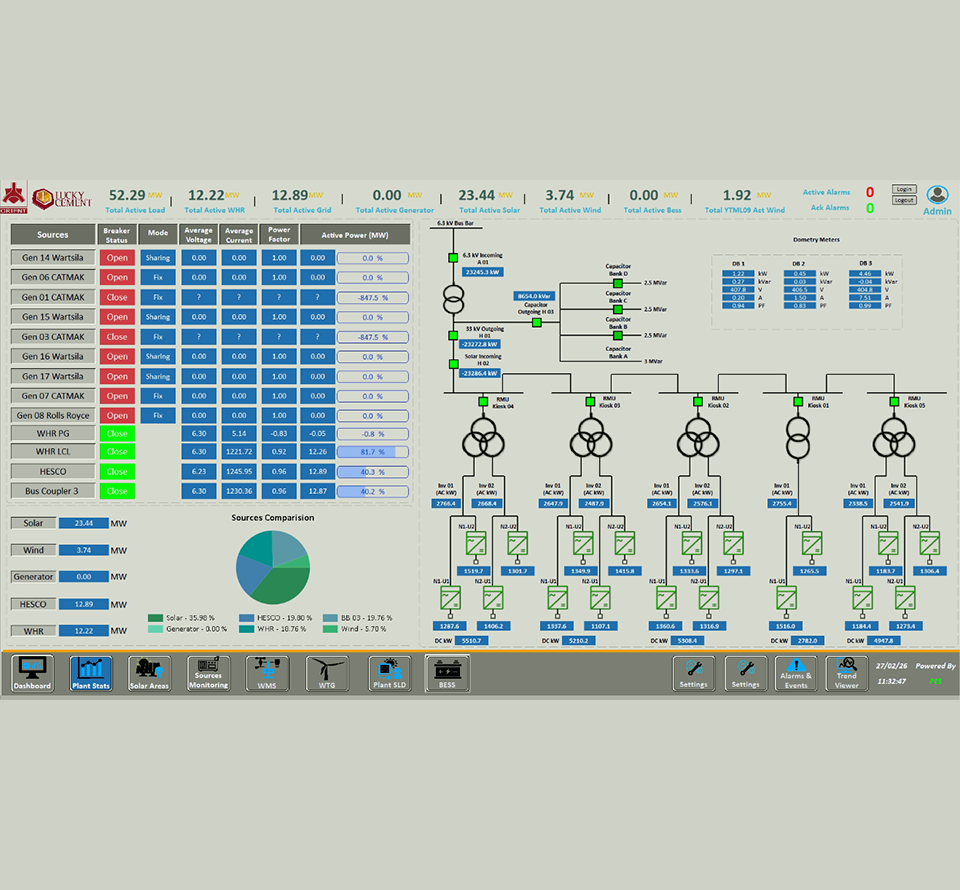Open the Solar Areas view

(149, 674)
